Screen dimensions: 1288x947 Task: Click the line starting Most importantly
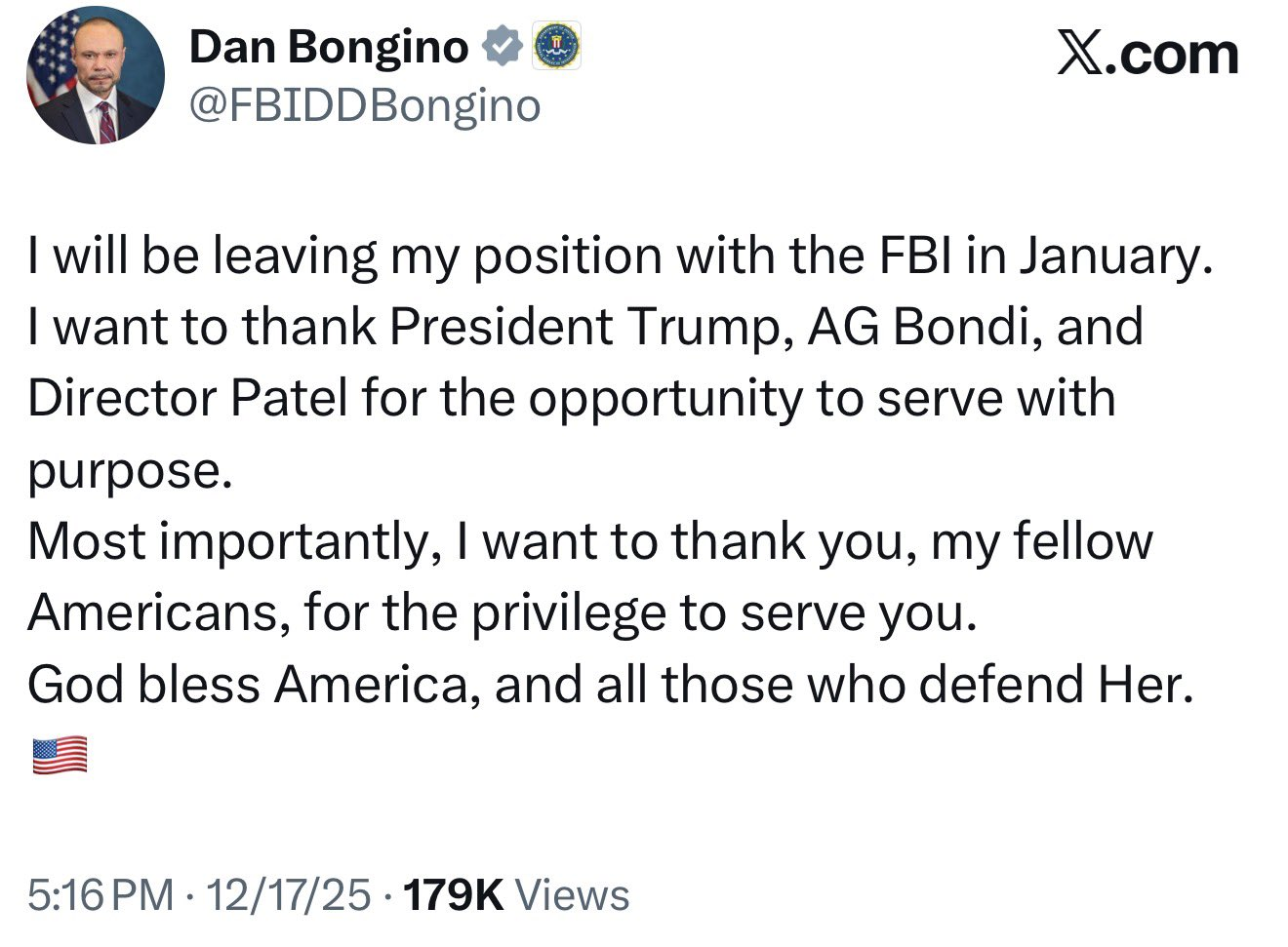coord(590,541)
